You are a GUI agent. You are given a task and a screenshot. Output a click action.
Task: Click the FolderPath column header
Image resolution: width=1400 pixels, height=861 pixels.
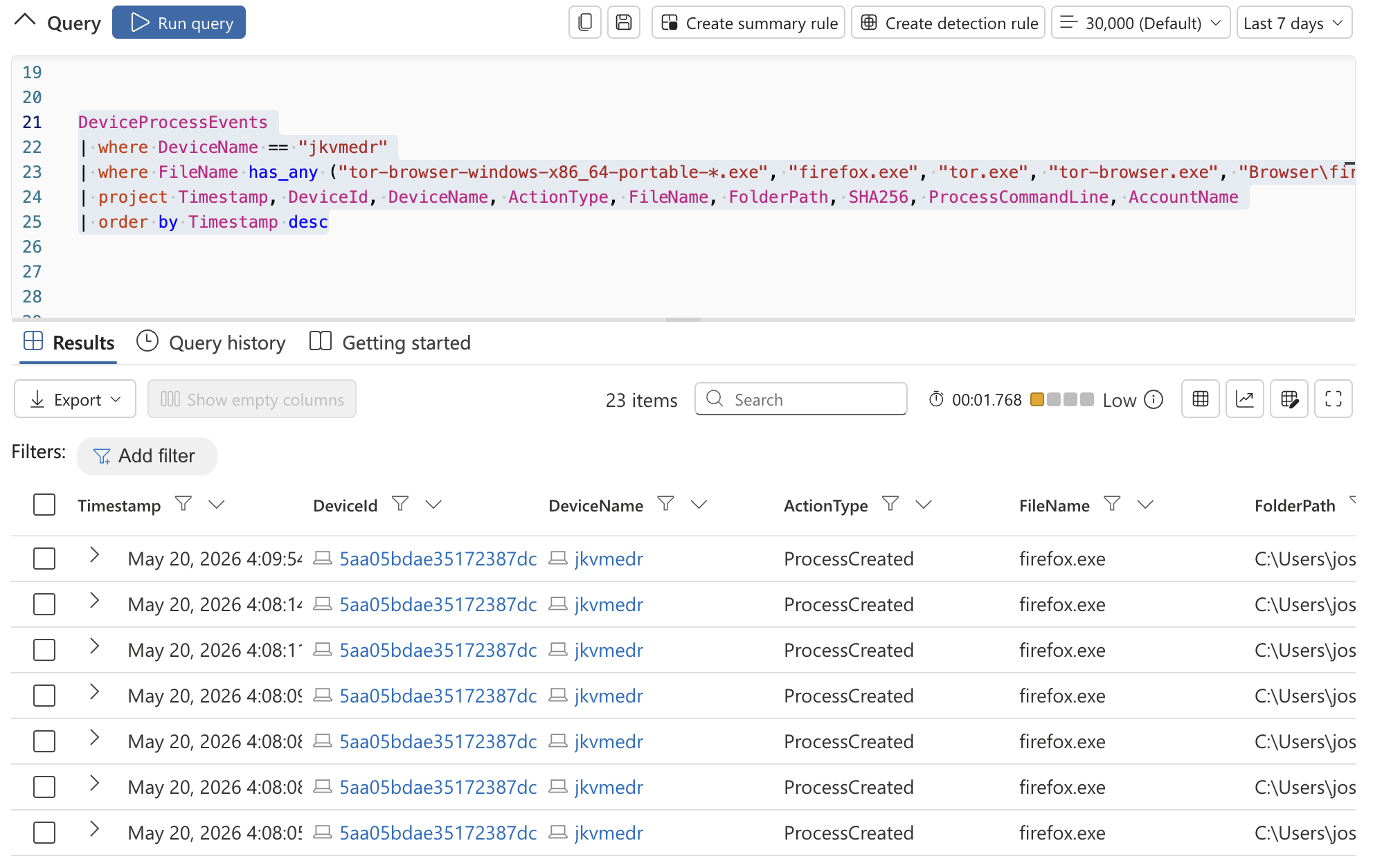click(x=1295, y=506)
